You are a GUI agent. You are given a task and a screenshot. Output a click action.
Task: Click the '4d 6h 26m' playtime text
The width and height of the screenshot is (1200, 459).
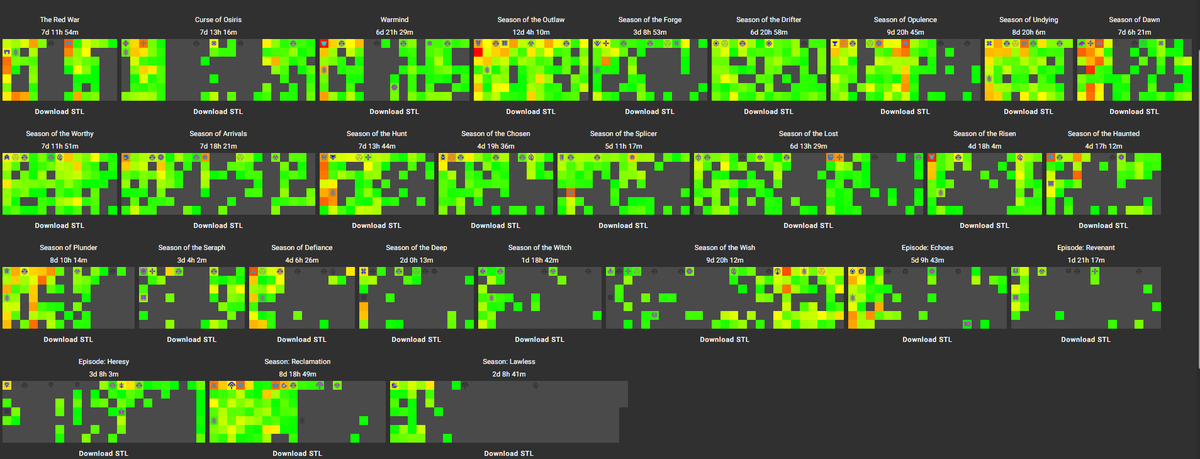coord(302,260)
